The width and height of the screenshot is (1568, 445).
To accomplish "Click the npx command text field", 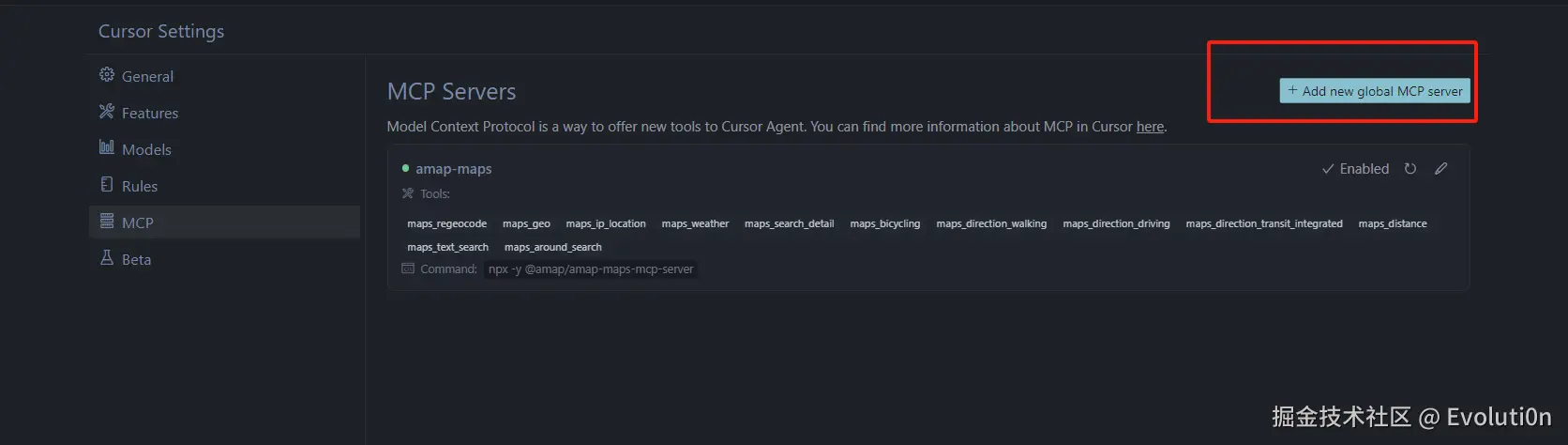I will tap(591, 269).
